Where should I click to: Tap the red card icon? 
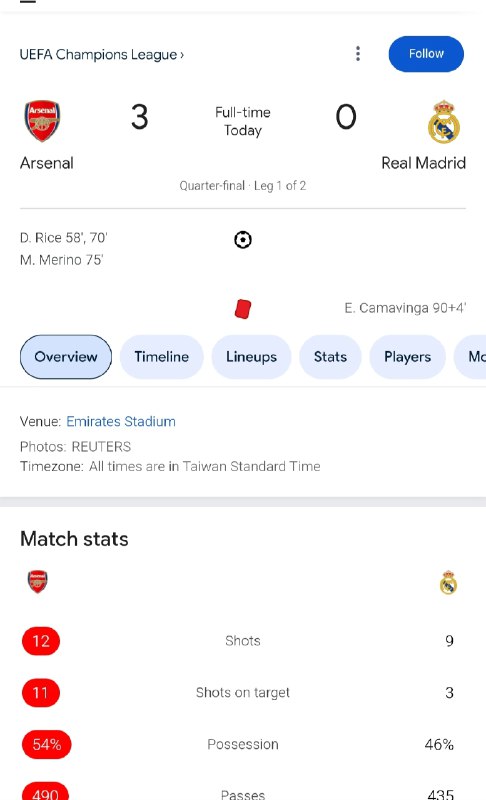243,309
